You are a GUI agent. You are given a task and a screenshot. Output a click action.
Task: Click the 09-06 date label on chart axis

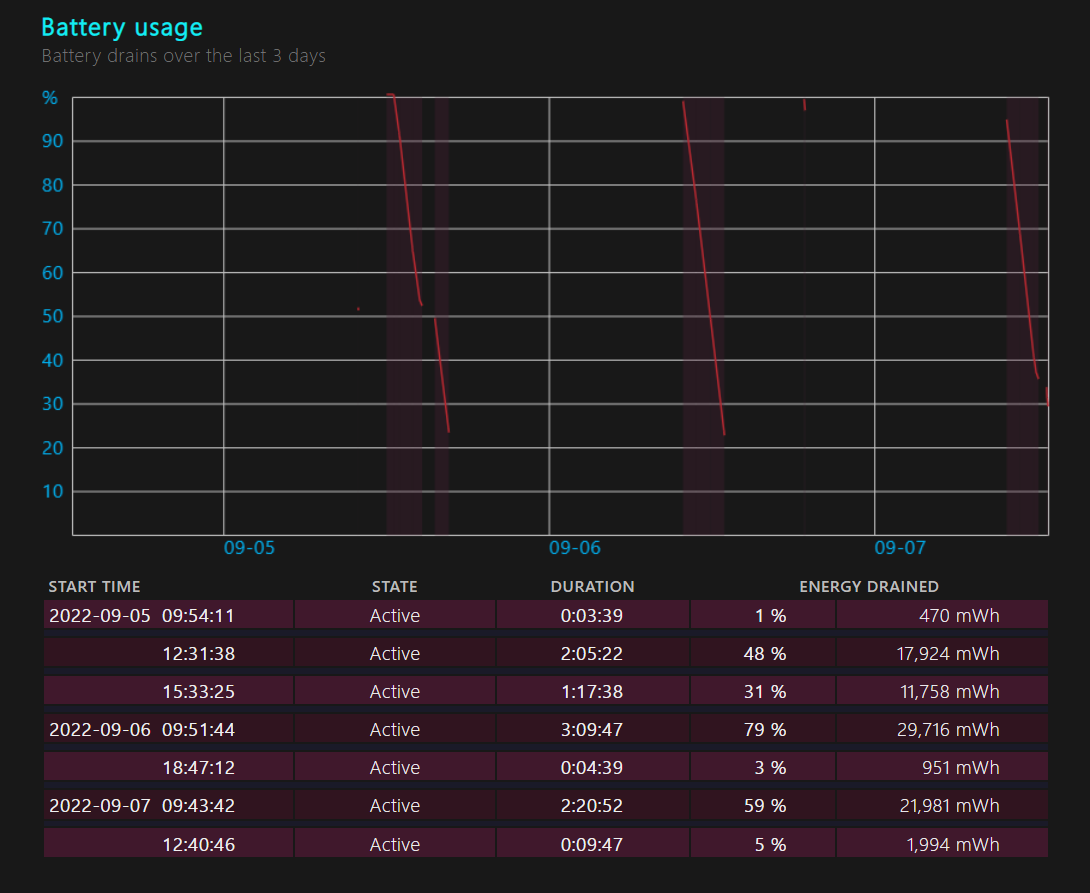pos(574,548)
